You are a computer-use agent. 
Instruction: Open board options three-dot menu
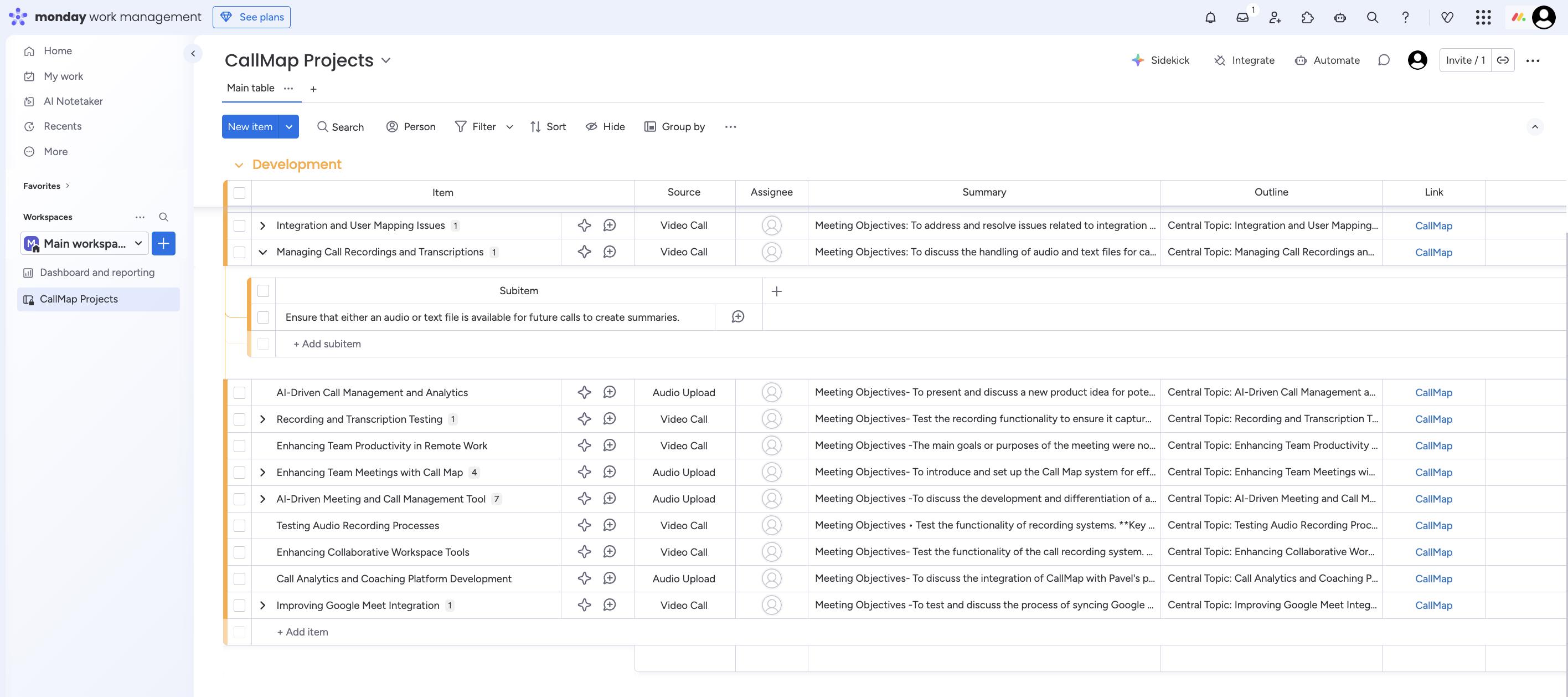(1533, 60)
